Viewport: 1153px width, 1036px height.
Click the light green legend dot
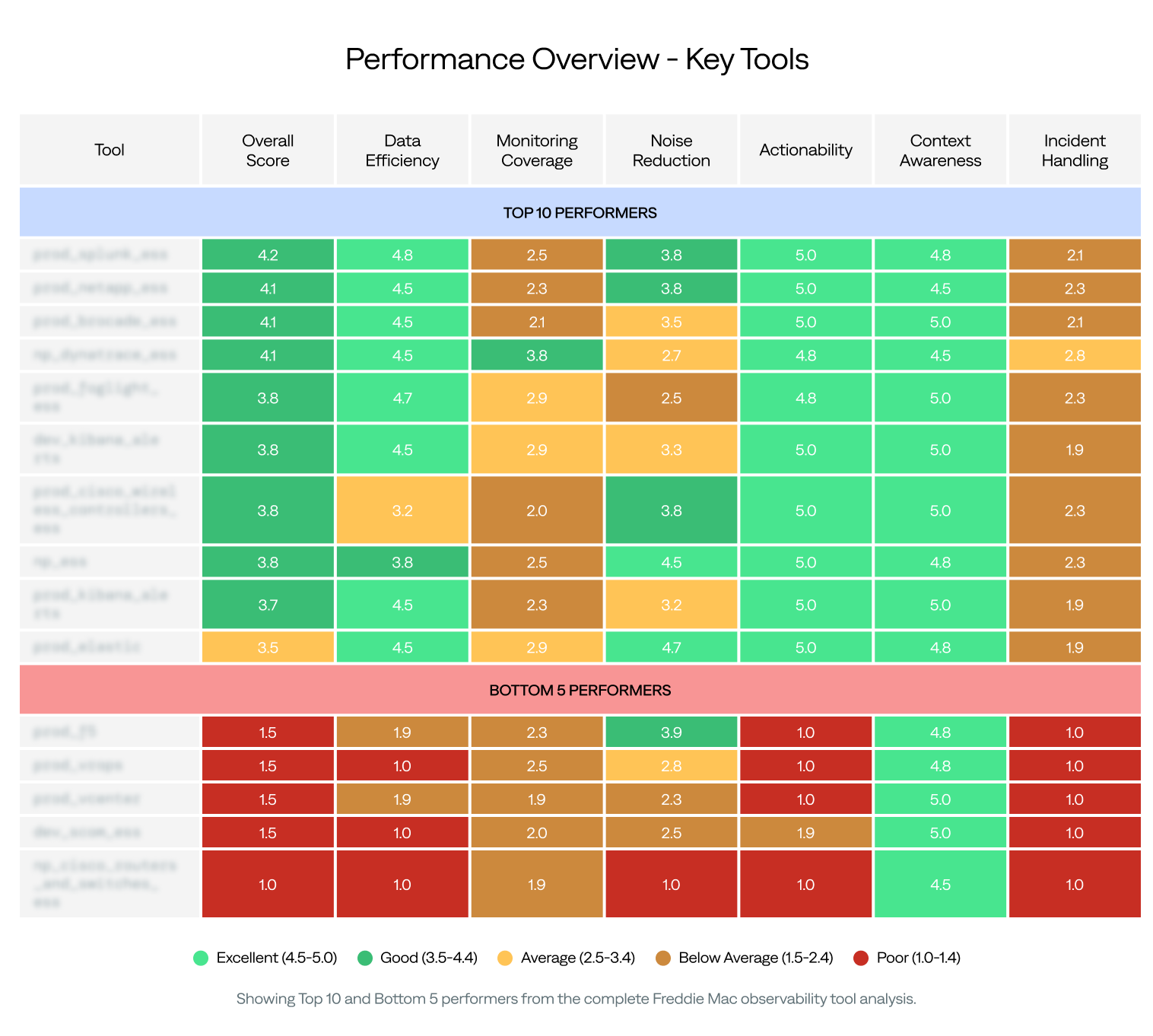pos(201,958)
